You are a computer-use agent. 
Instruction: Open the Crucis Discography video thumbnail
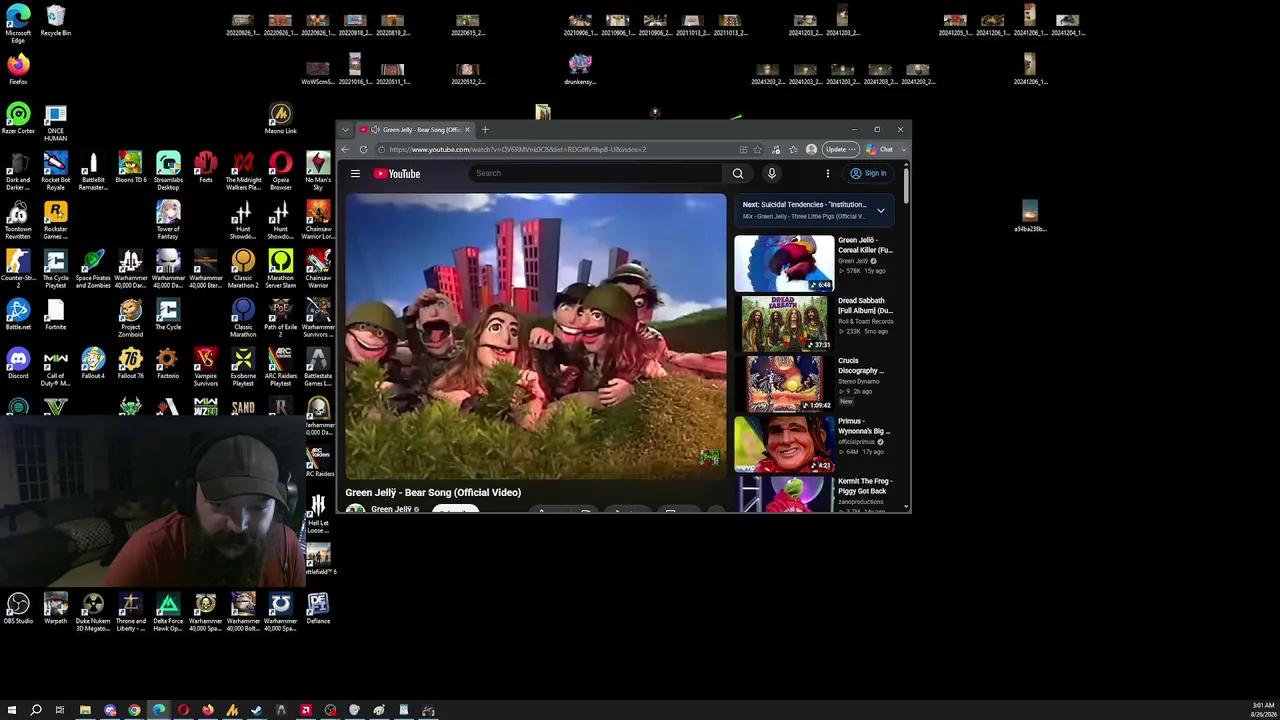pos(784,383)
